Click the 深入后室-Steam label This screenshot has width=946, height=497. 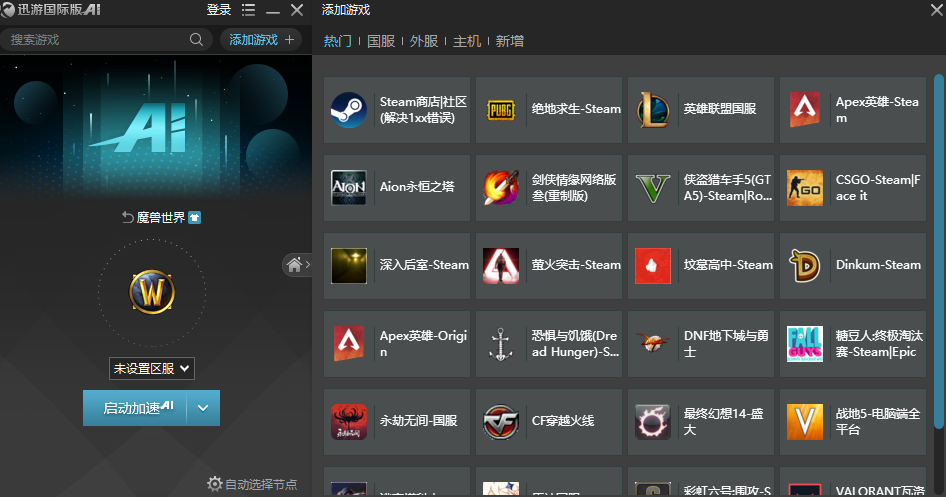(x=424, y=265)
